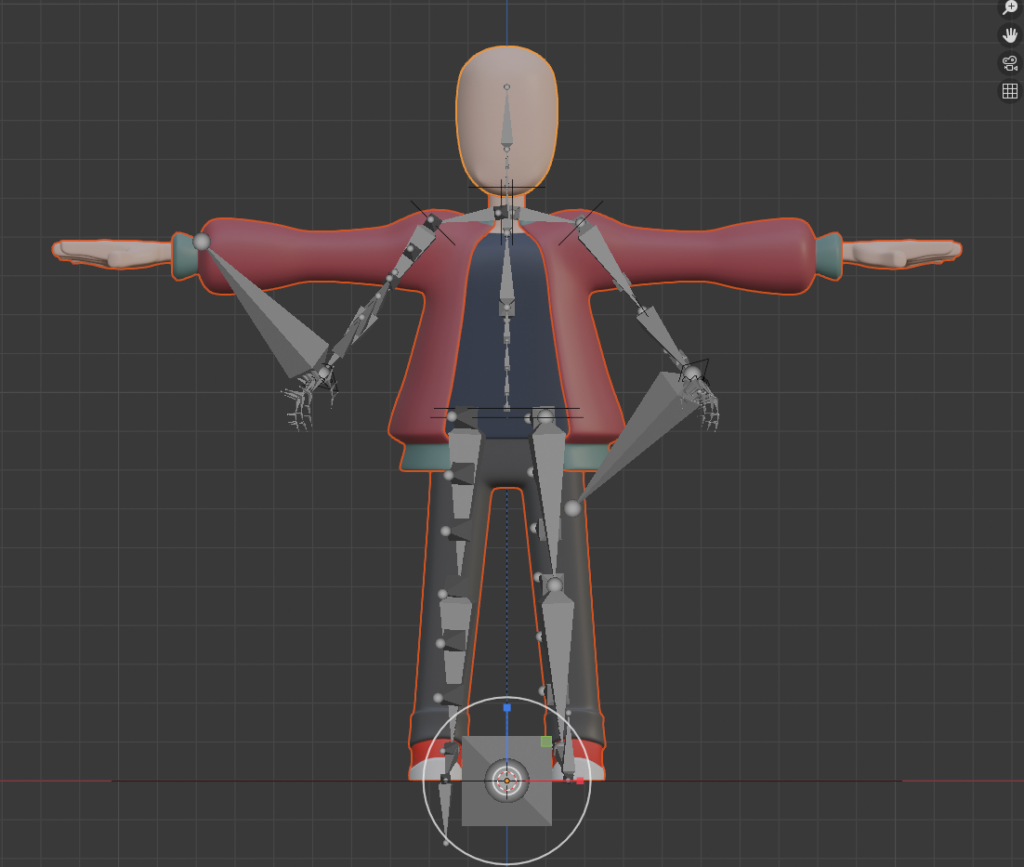Click the finger bones cluster on screen right
The height and width of the screenshot is (867, 1024).
pos(706,405)
